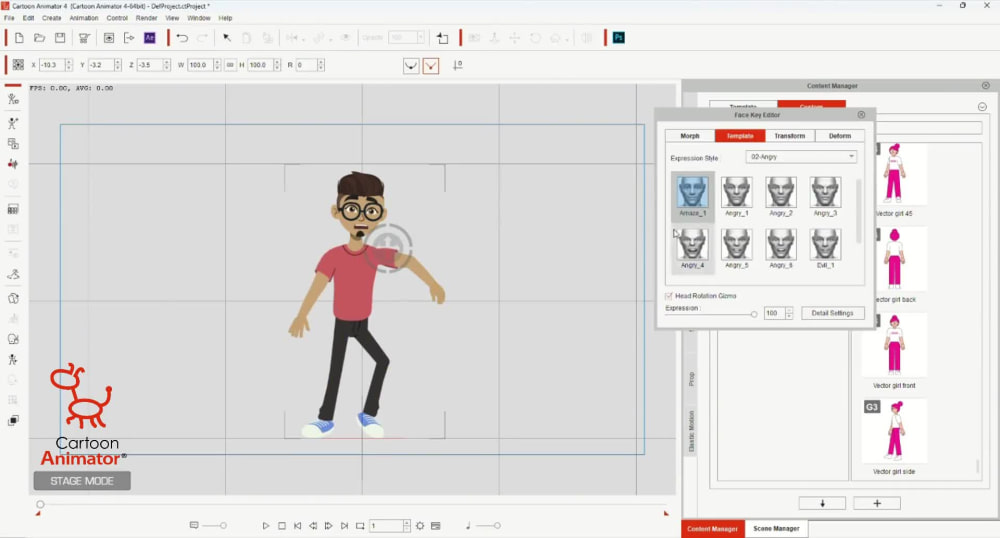This screenshot has width=1000, height=538.
Task: Open the Animation menu
Action: point(84,18)
